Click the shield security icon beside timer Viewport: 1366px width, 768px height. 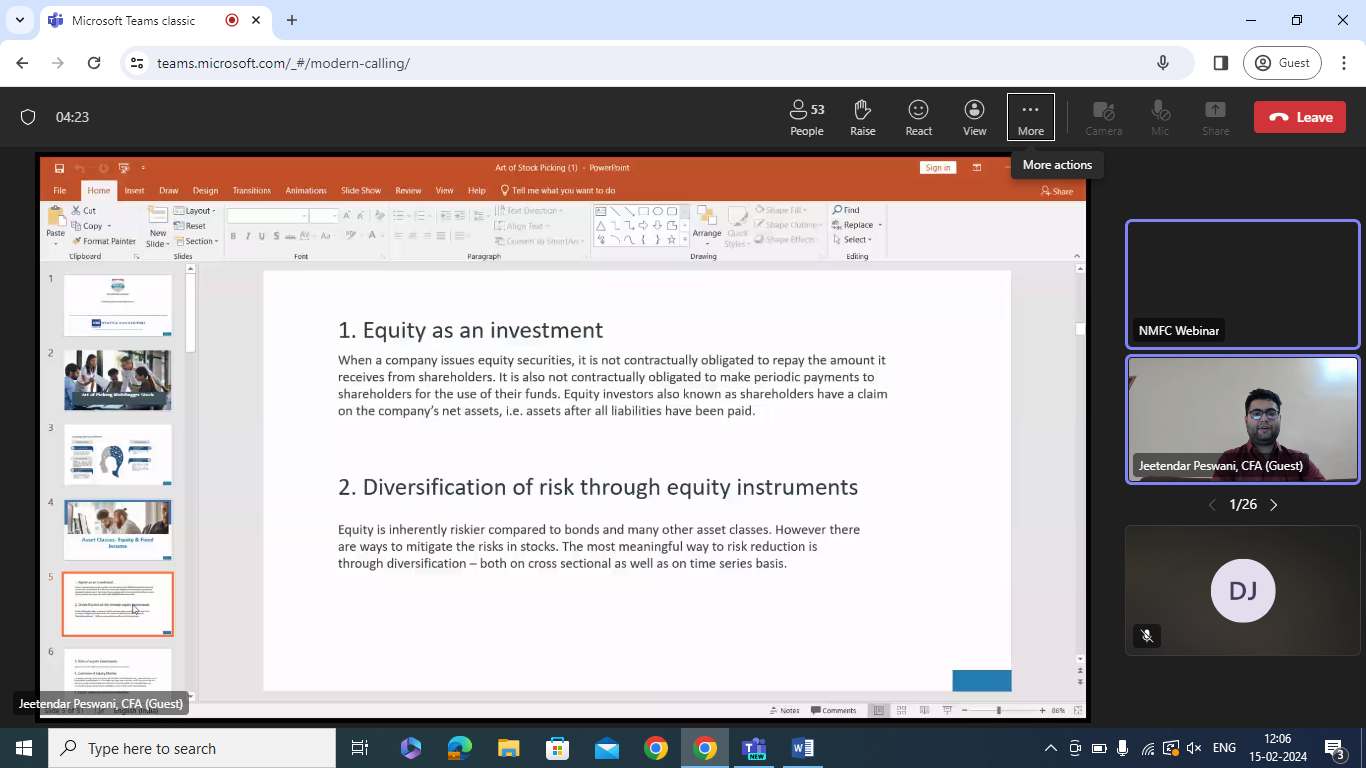coord(28,117)
